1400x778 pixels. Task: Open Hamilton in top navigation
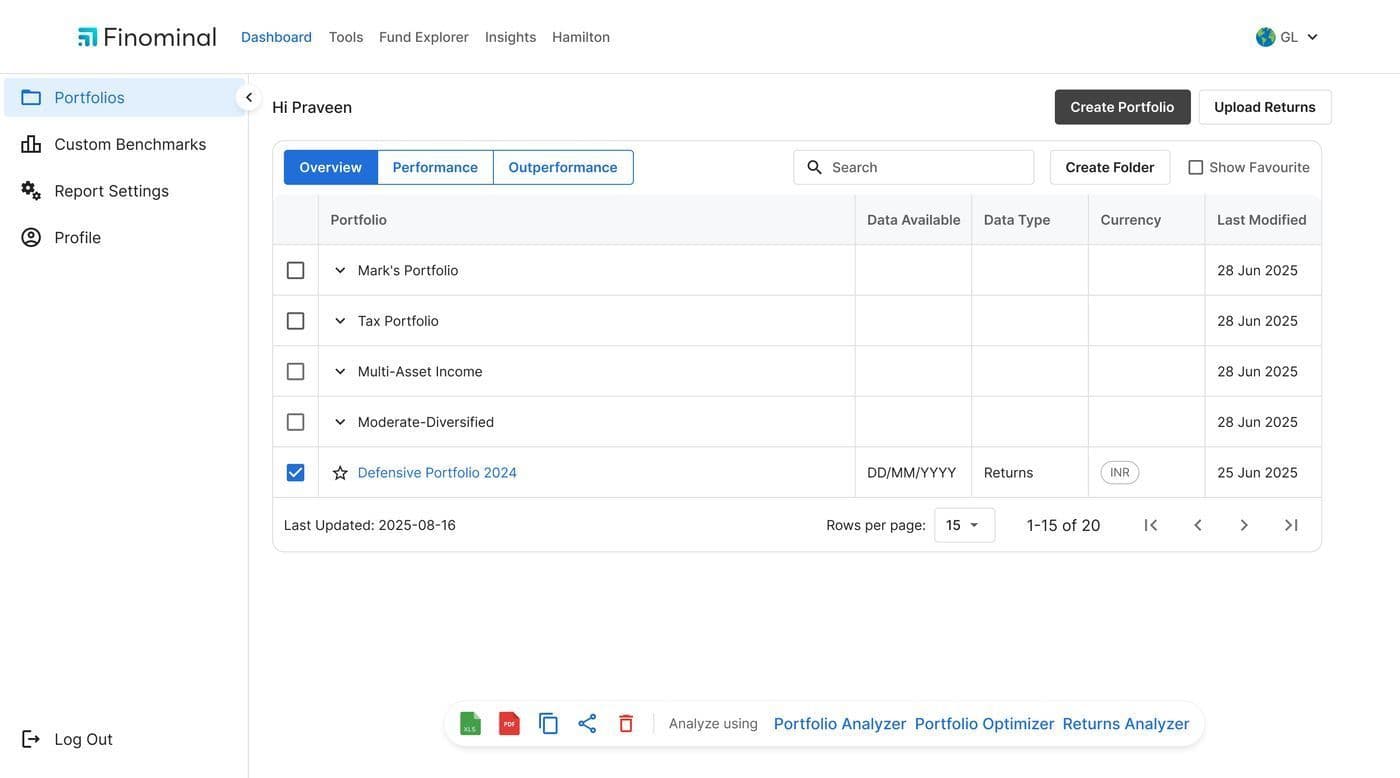click(581, 37)
